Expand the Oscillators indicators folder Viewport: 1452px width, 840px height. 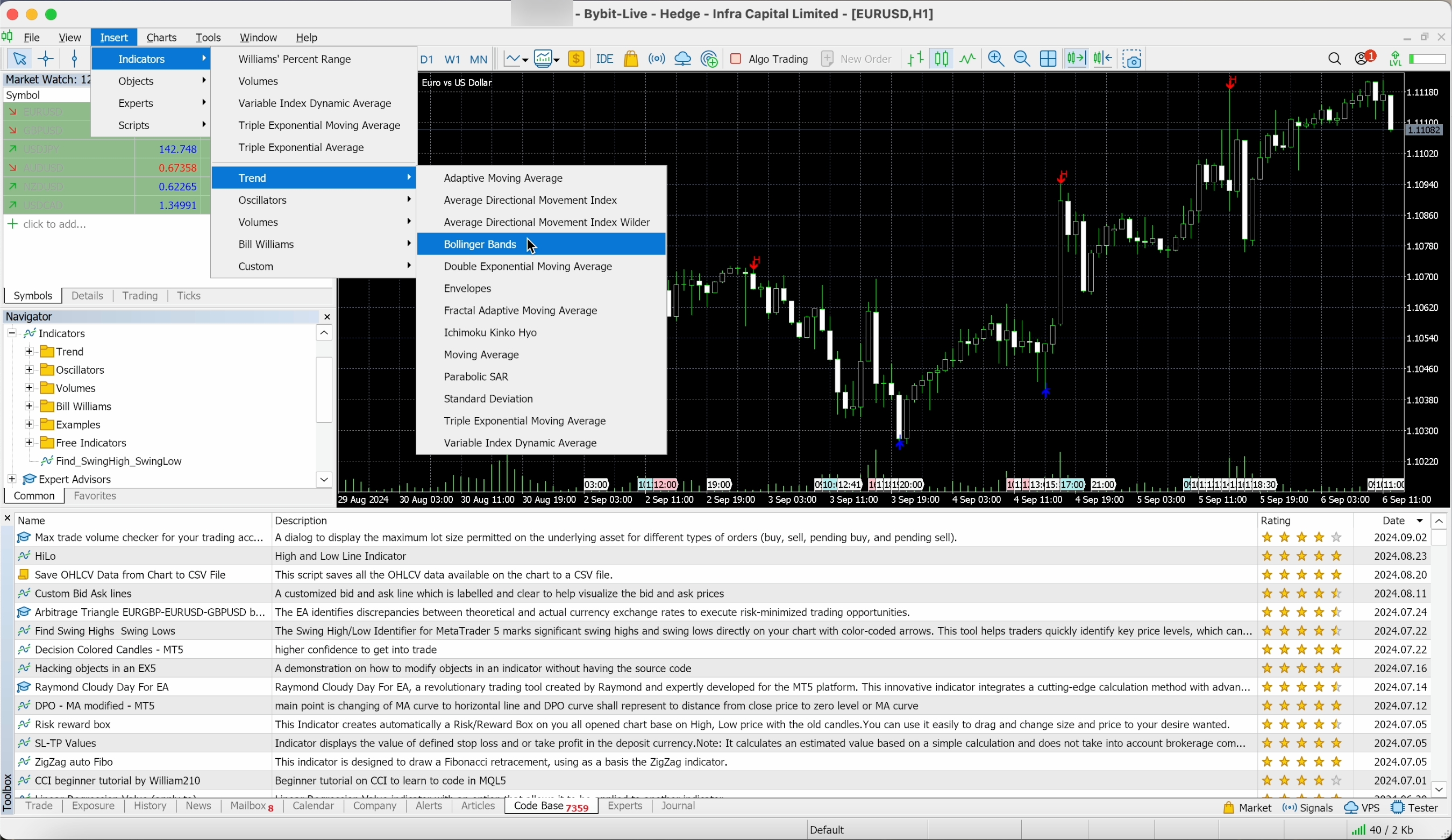click(29, 369)
